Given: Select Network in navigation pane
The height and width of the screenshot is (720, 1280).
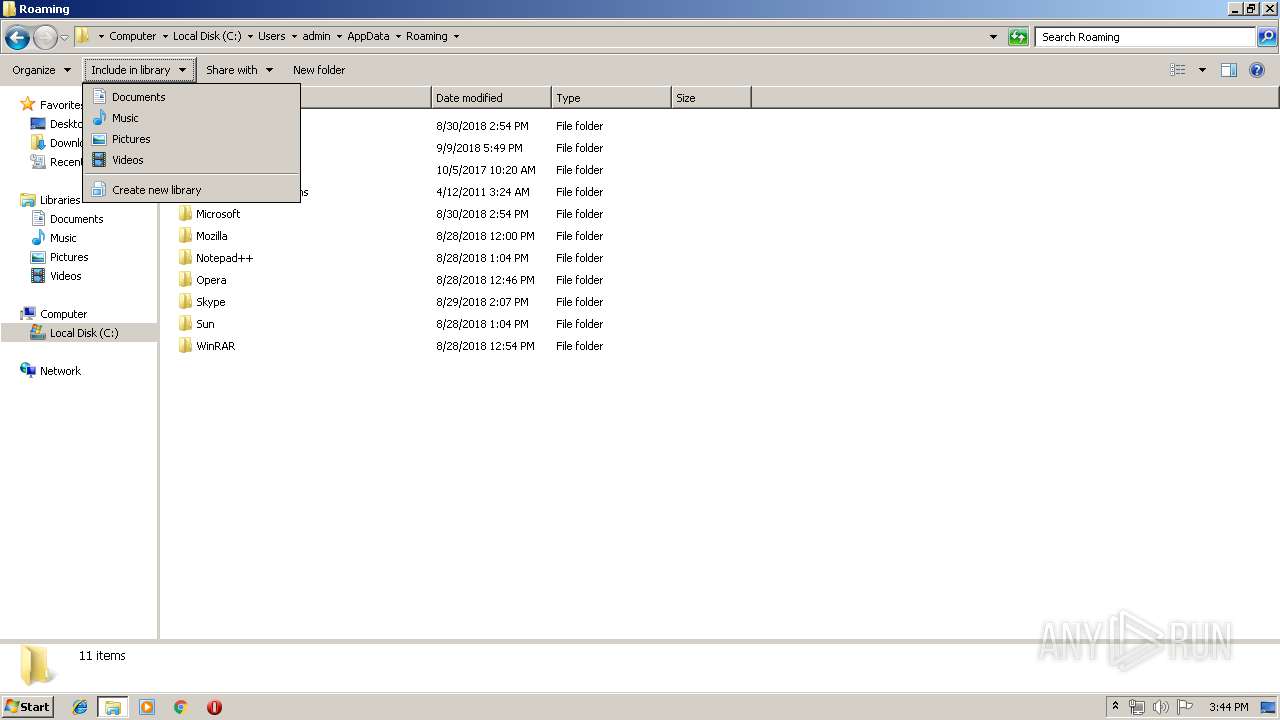Looking at the screenshot, I should click(x=60, y=371).
